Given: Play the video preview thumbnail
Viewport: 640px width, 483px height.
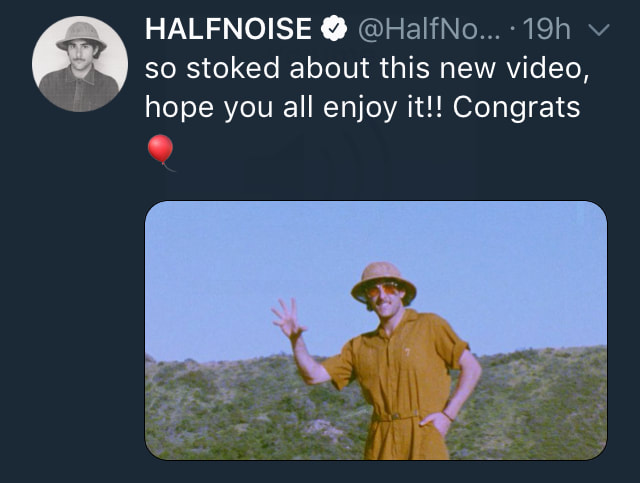Looking at the screenshot, I should point(376,330).
